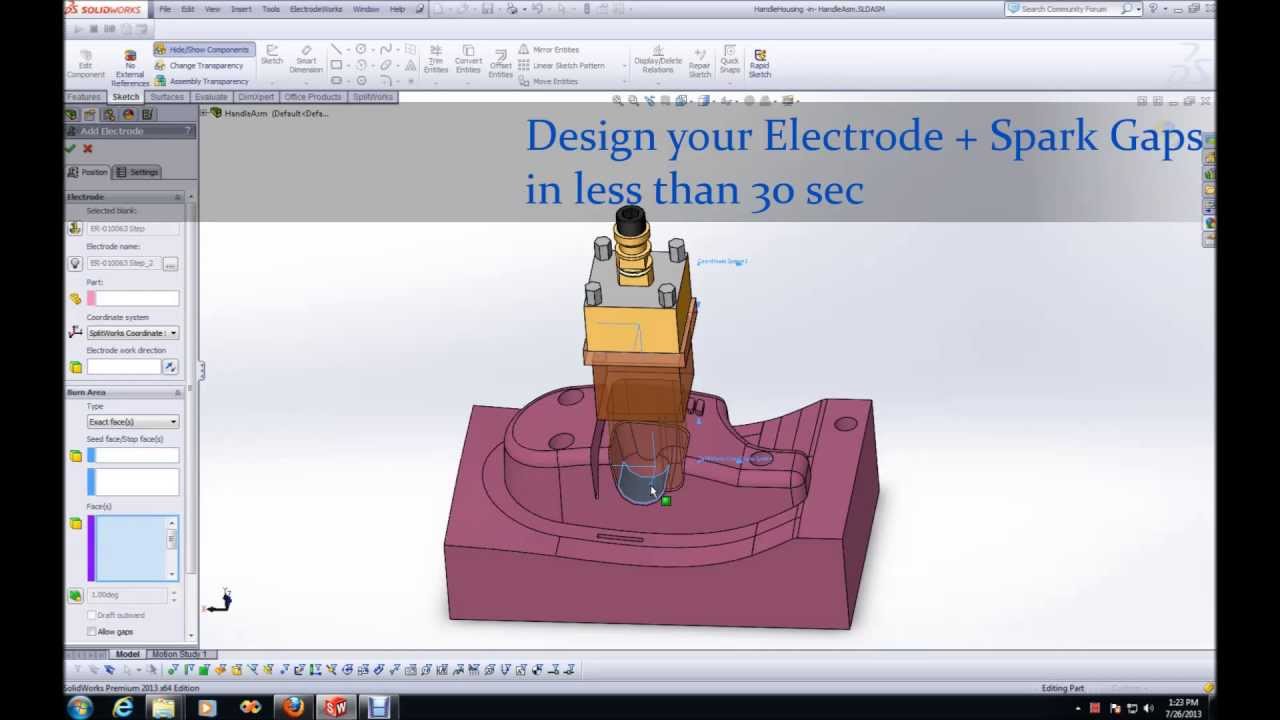Activate Smart Dimension tool
The image size is (1280, 720).
[x=306, y=60]
